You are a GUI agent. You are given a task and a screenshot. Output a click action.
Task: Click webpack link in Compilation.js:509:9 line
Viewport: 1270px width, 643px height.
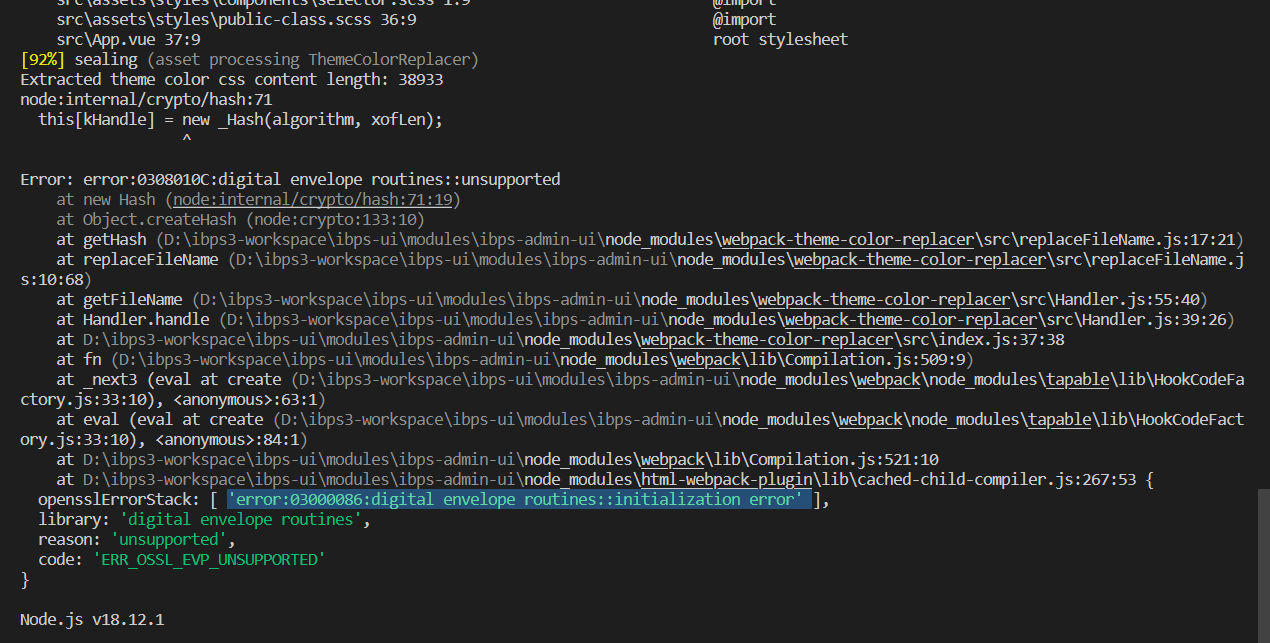pos(706,360)
